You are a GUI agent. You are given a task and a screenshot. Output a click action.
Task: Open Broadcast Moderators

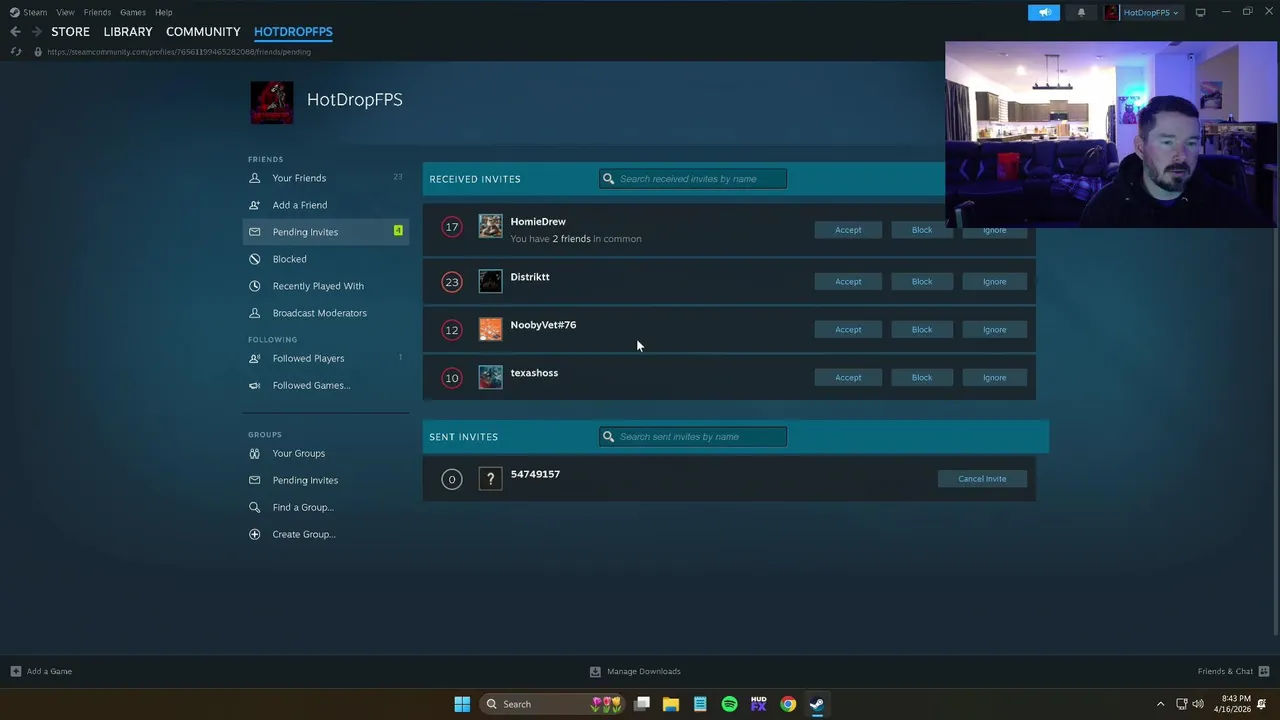click(326, 313)
